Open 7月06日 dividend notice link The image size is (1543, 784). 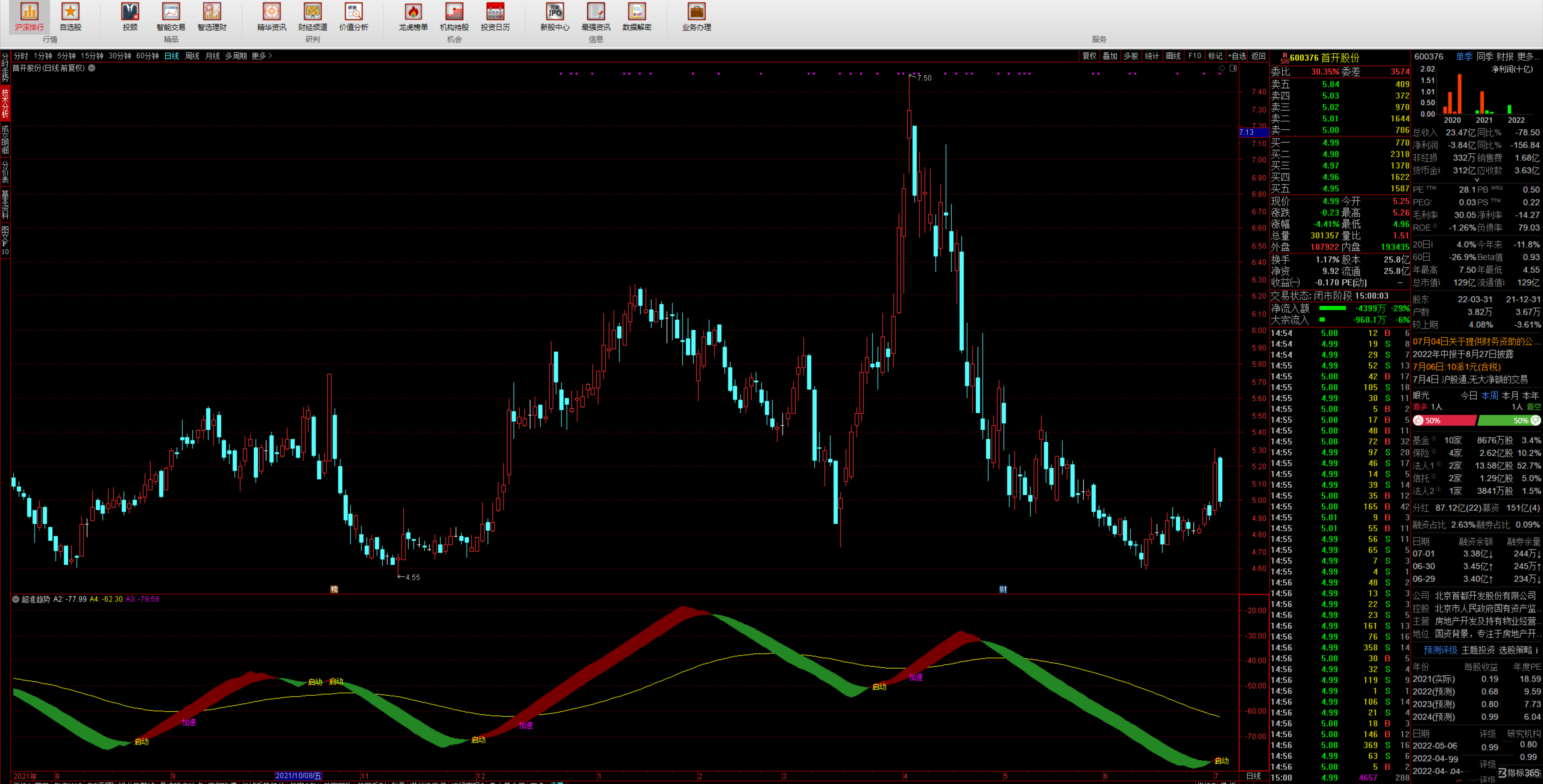[1456, 367]
